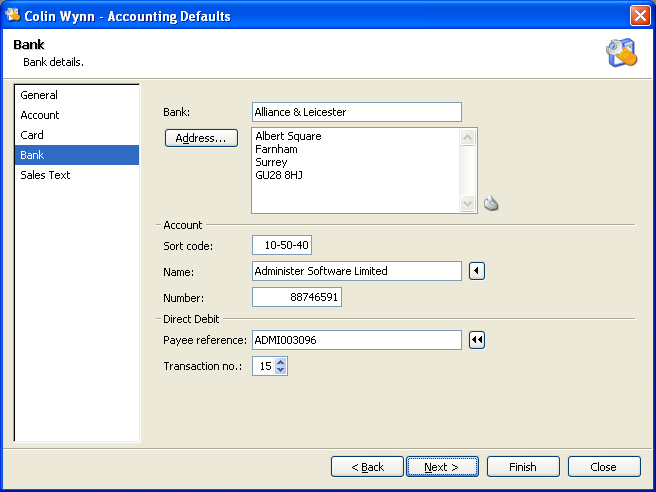Increase the Transaction no. value
The image size is (656, 492).
coord(281,362)
